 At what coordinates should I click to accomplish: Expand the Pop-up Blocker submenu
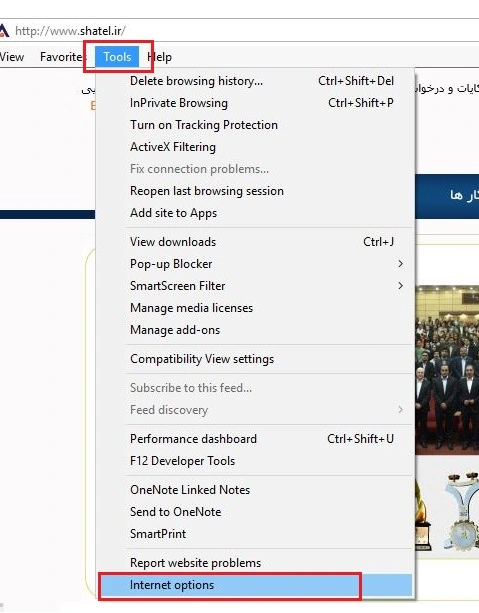pos(255,264)
